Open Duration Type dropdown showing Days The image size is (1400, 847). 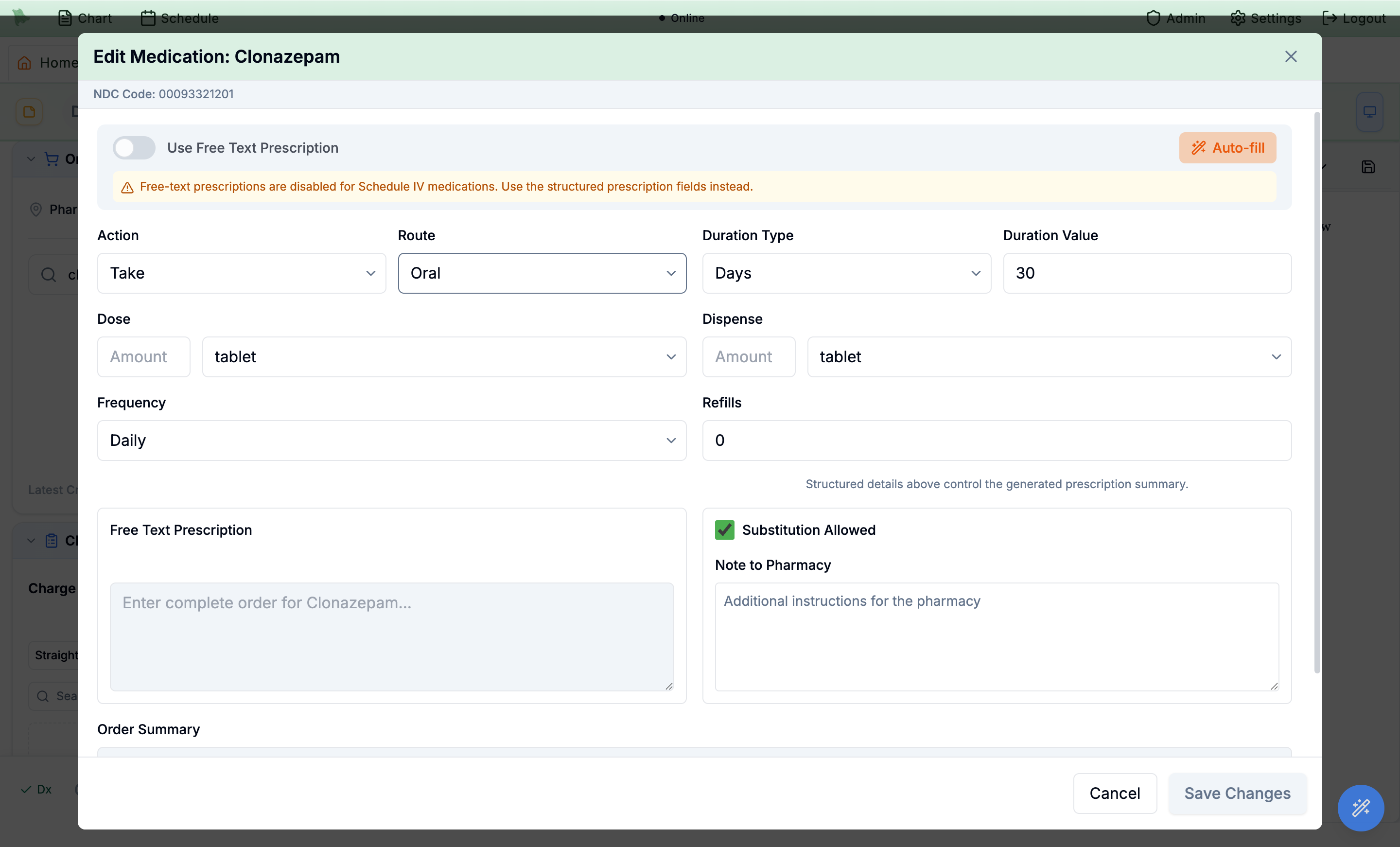point(847,273)
